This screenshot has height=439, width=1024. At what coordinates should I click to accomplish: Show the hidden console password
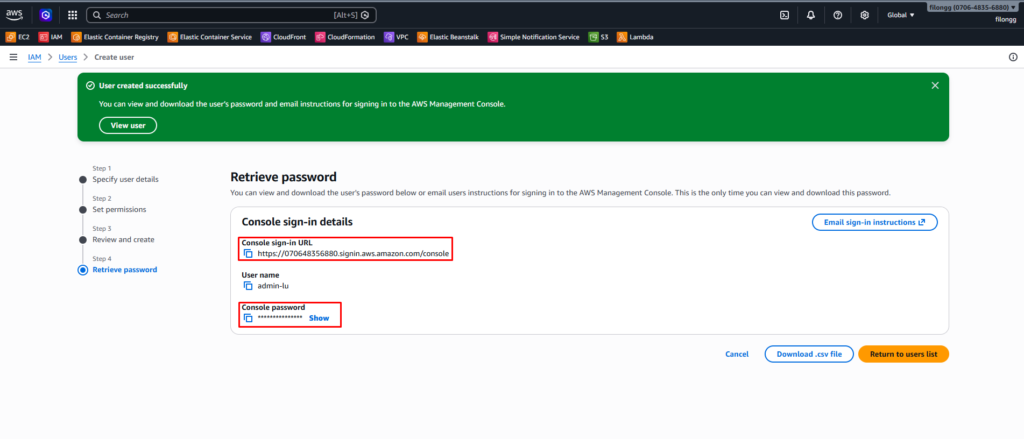coord(319,318)
